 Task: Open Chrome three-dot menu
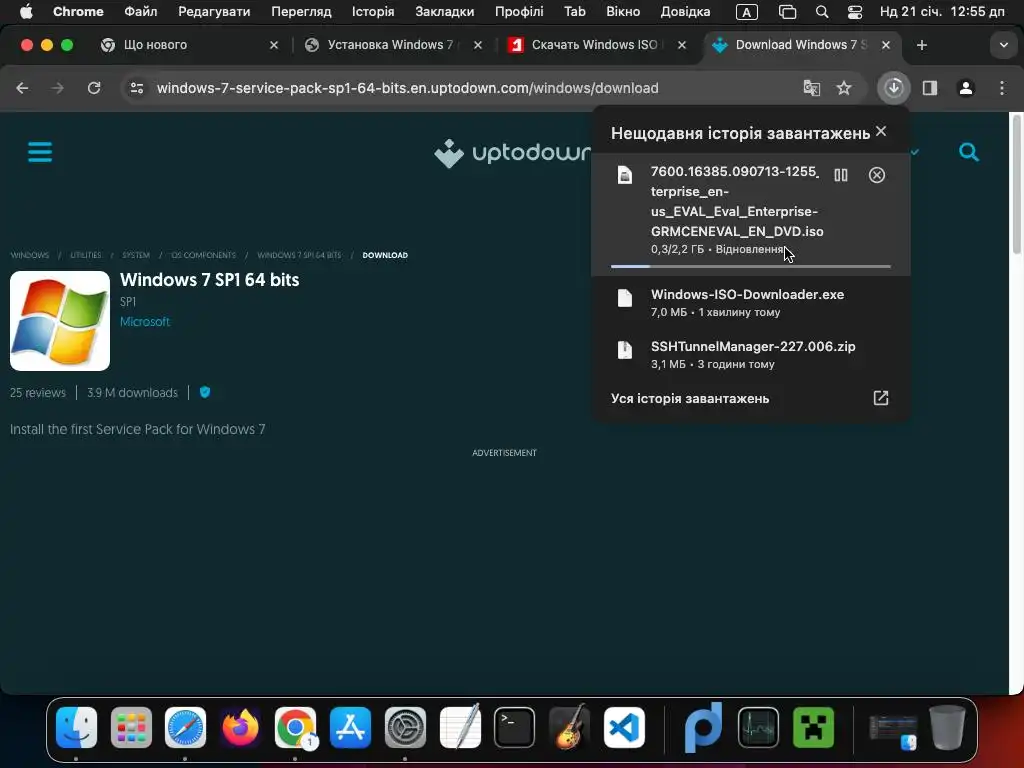(x=1002, y=88)
